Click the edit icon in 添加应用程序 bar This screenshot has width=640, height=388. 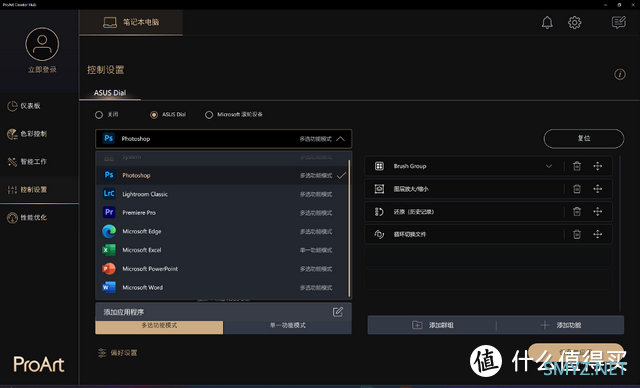pyautogui.click(x=338, y=312)
